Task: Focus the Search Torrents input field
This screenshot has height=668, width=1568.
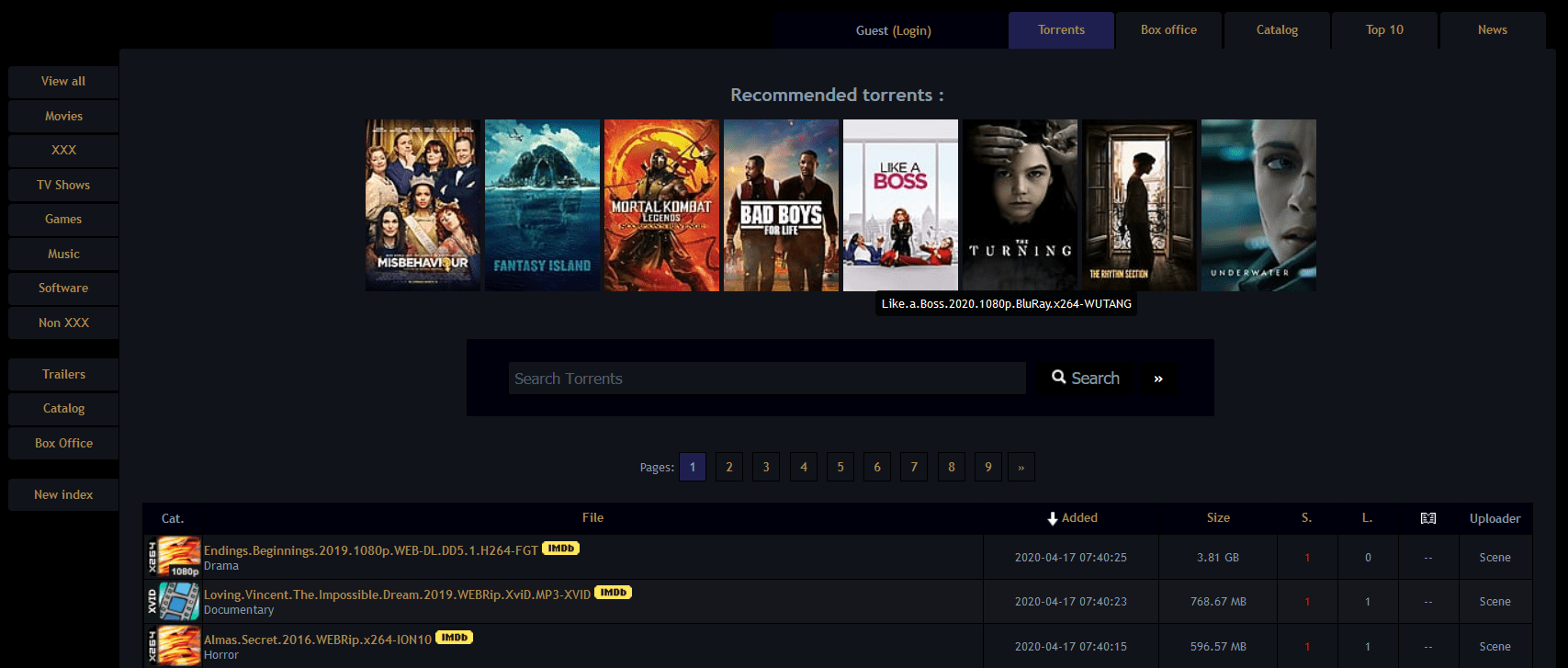Action: (x=766, y=379)
